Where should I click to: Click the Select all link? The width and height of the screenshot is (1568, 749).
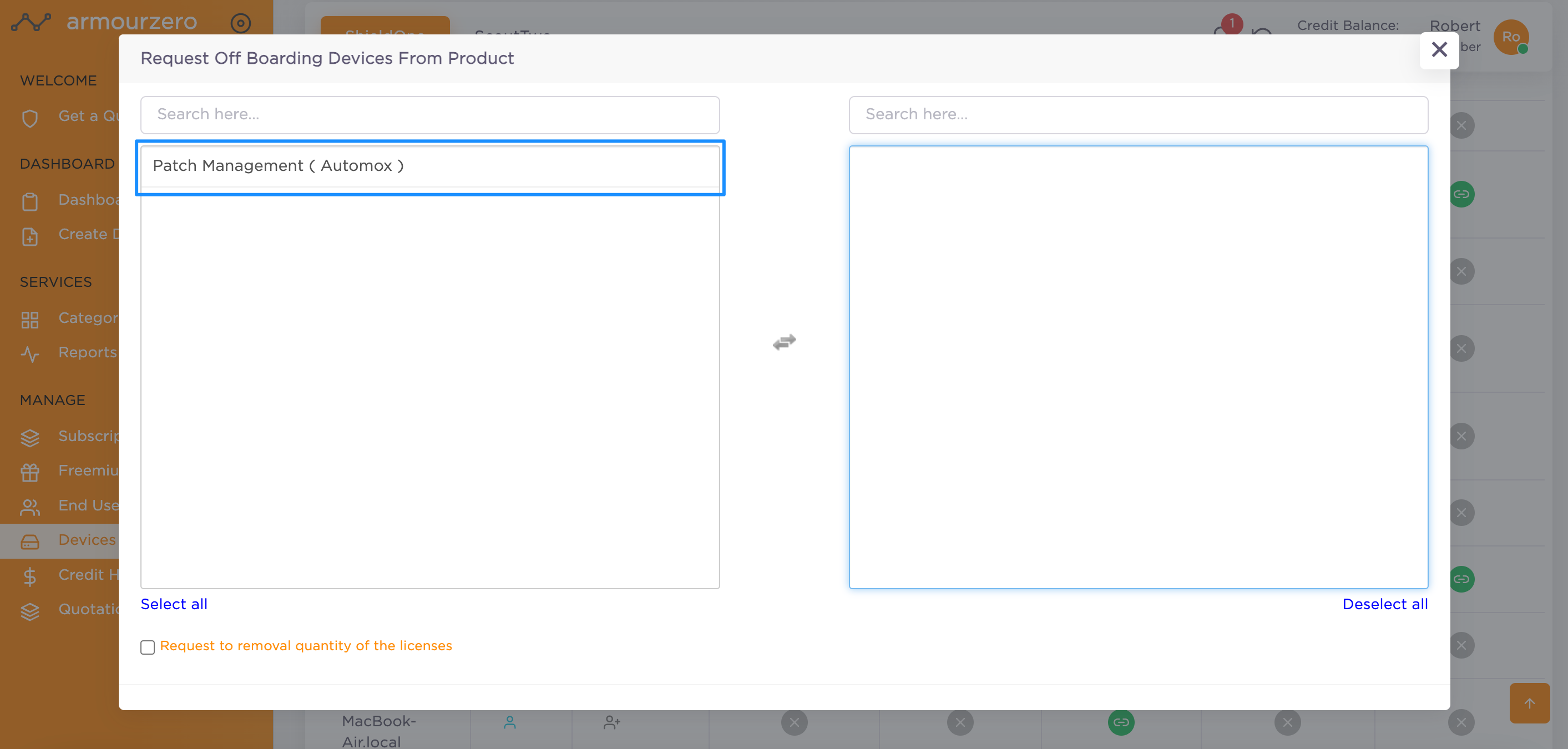click(x=174, y=604)
